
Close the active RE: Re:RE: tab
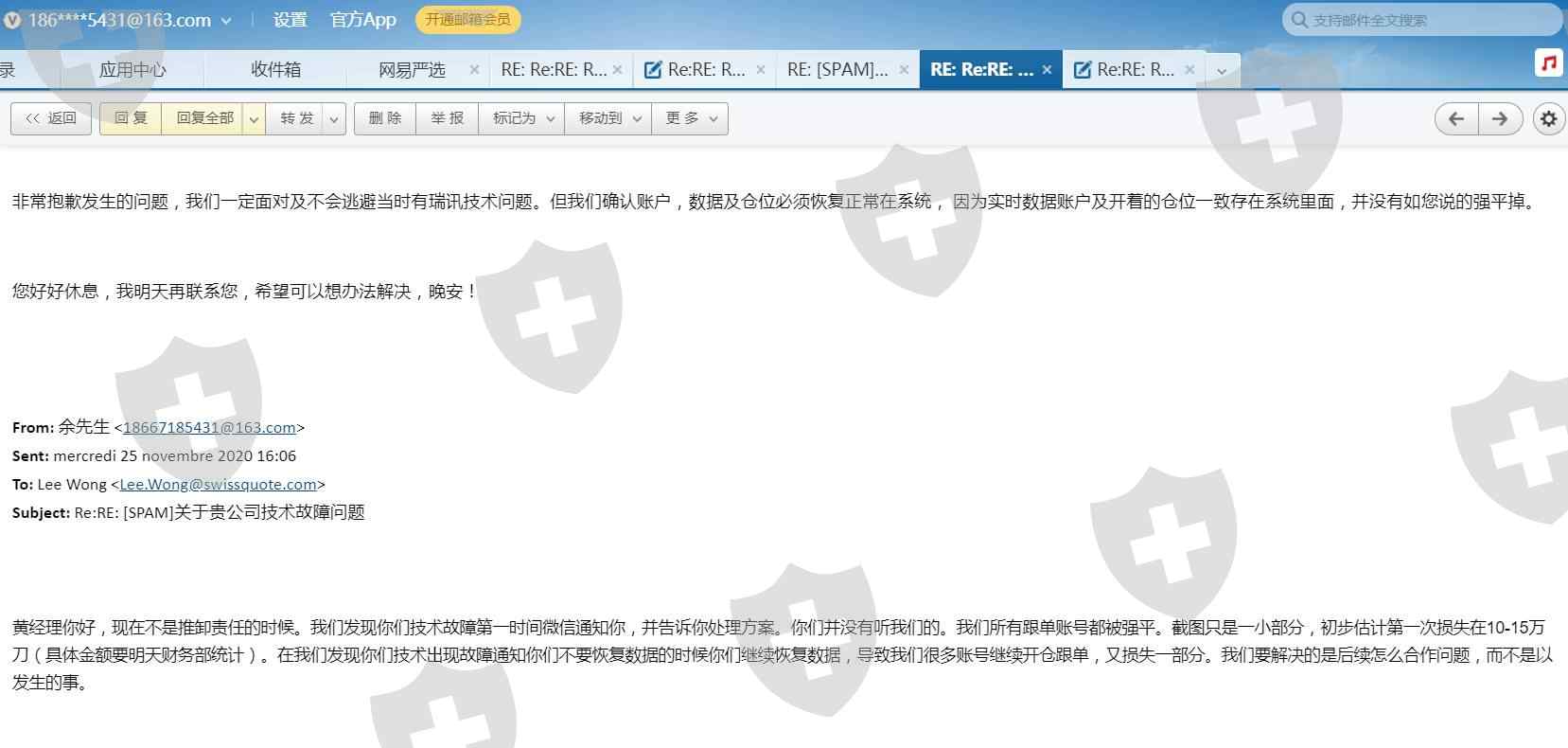tap(1047, 69)
